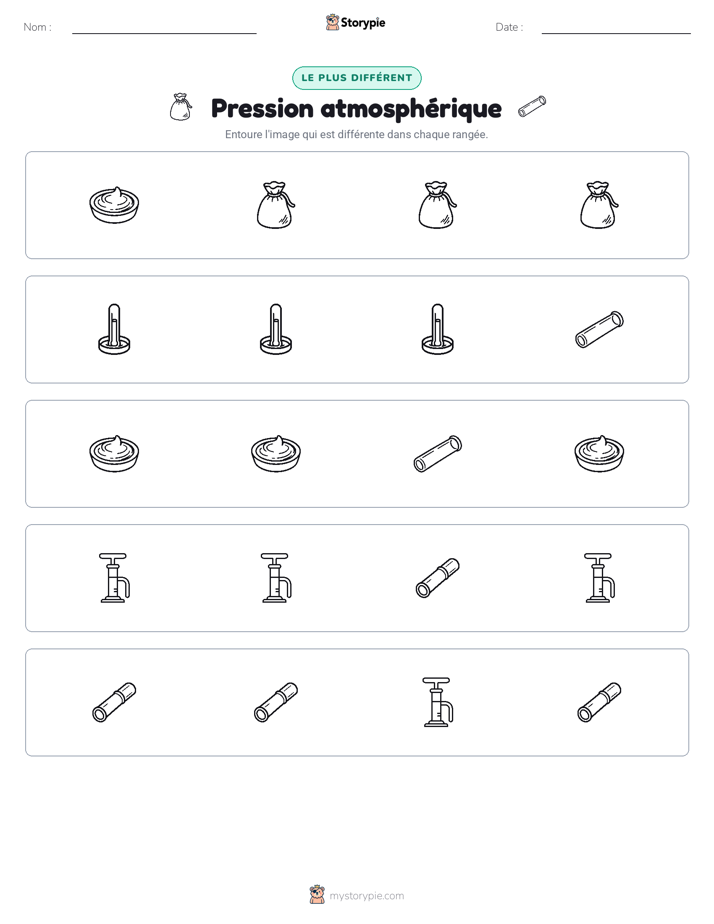
Task: Select the tube image in row three
Action: pyautogui.click(x=438, y=454)
